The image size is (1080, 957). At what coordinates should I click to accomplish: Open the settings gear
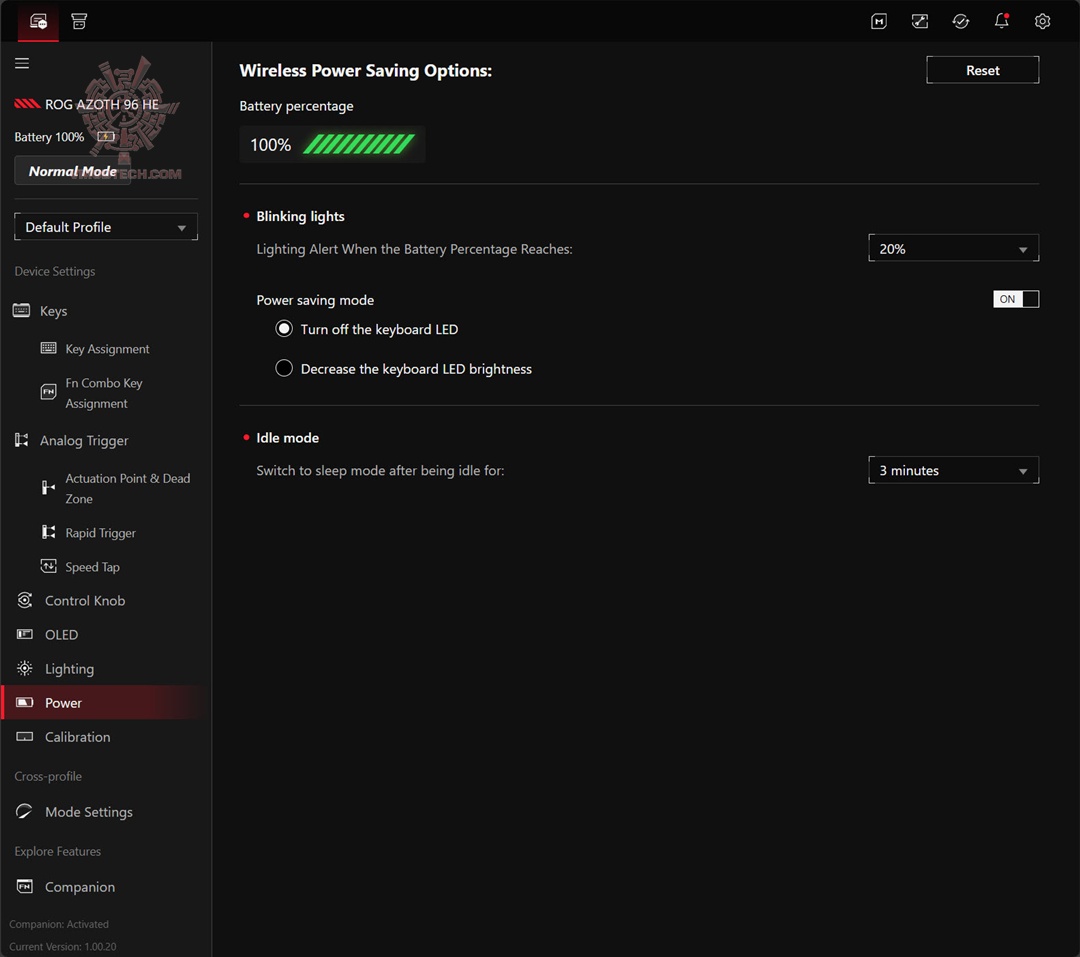(x=1042, y=21)
